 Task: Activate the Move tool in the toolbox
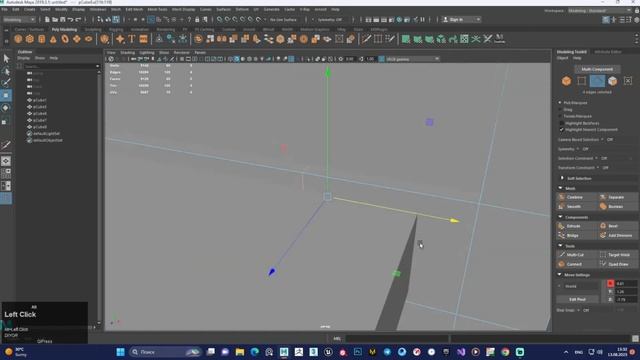6,96
